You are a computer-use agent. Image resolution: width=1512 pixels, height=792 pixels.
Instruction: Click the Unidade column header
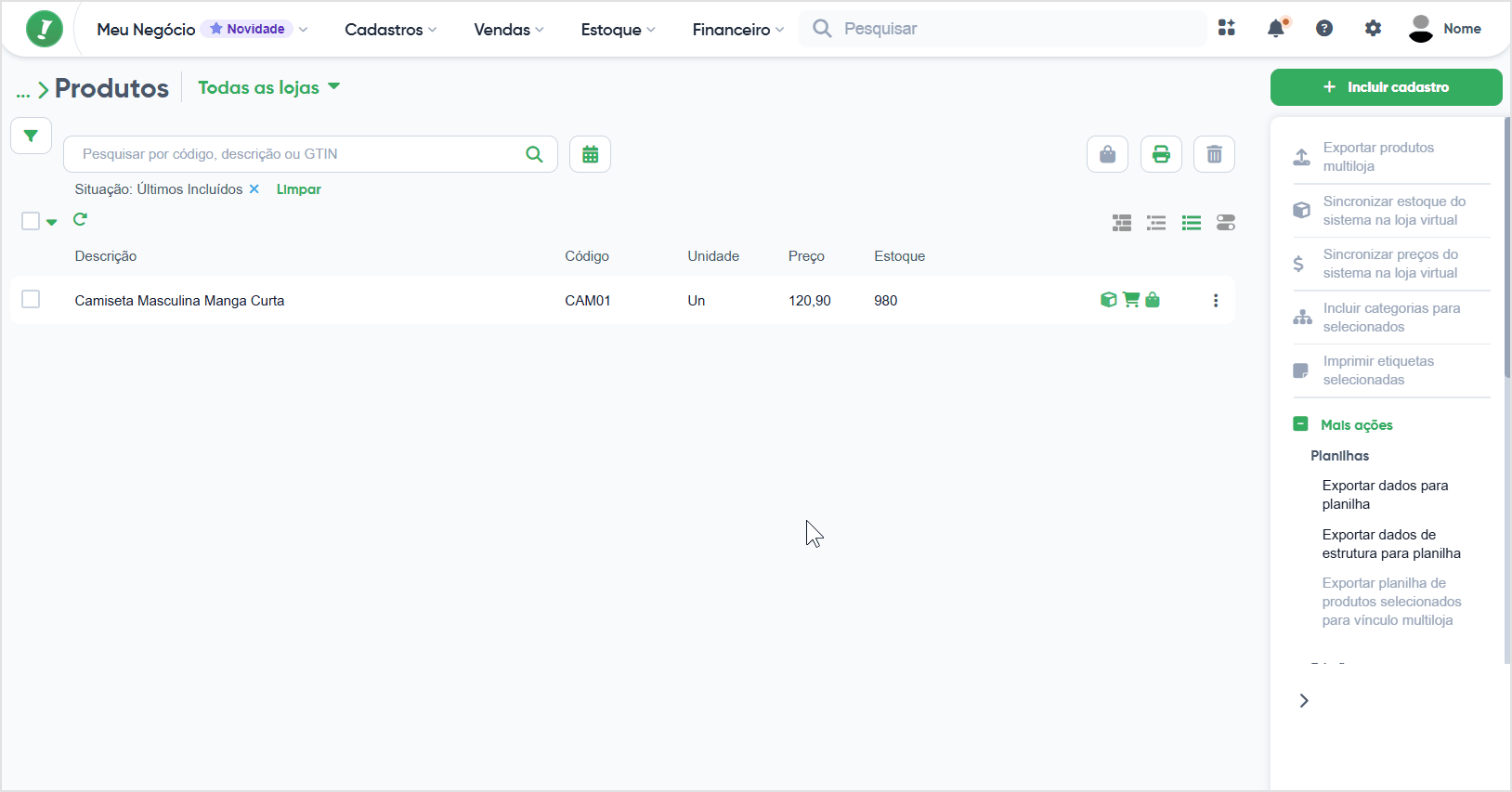tap(713, 256)
